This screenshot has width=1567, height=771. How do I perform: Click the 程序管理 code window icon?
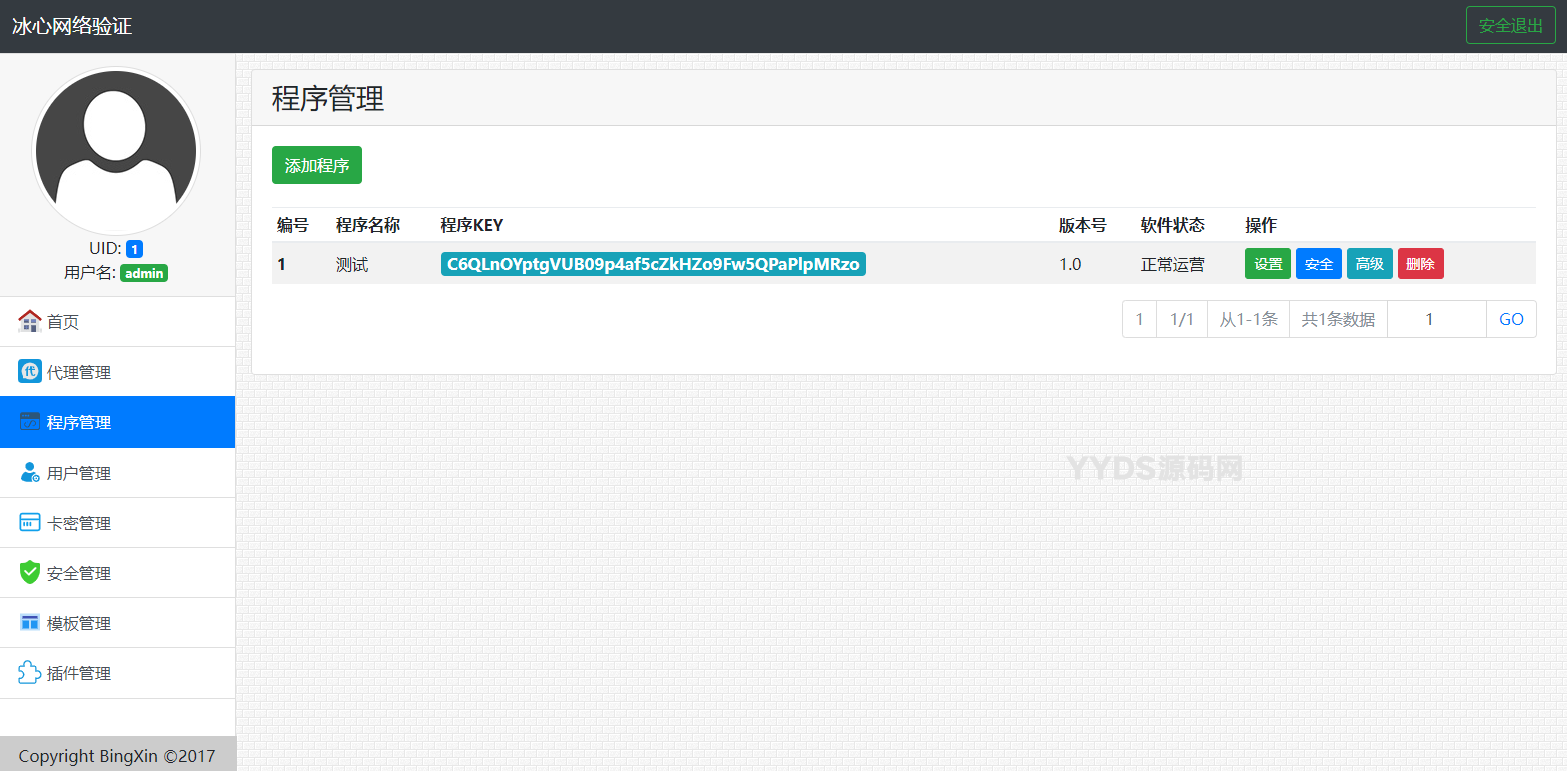pos(30,422)
